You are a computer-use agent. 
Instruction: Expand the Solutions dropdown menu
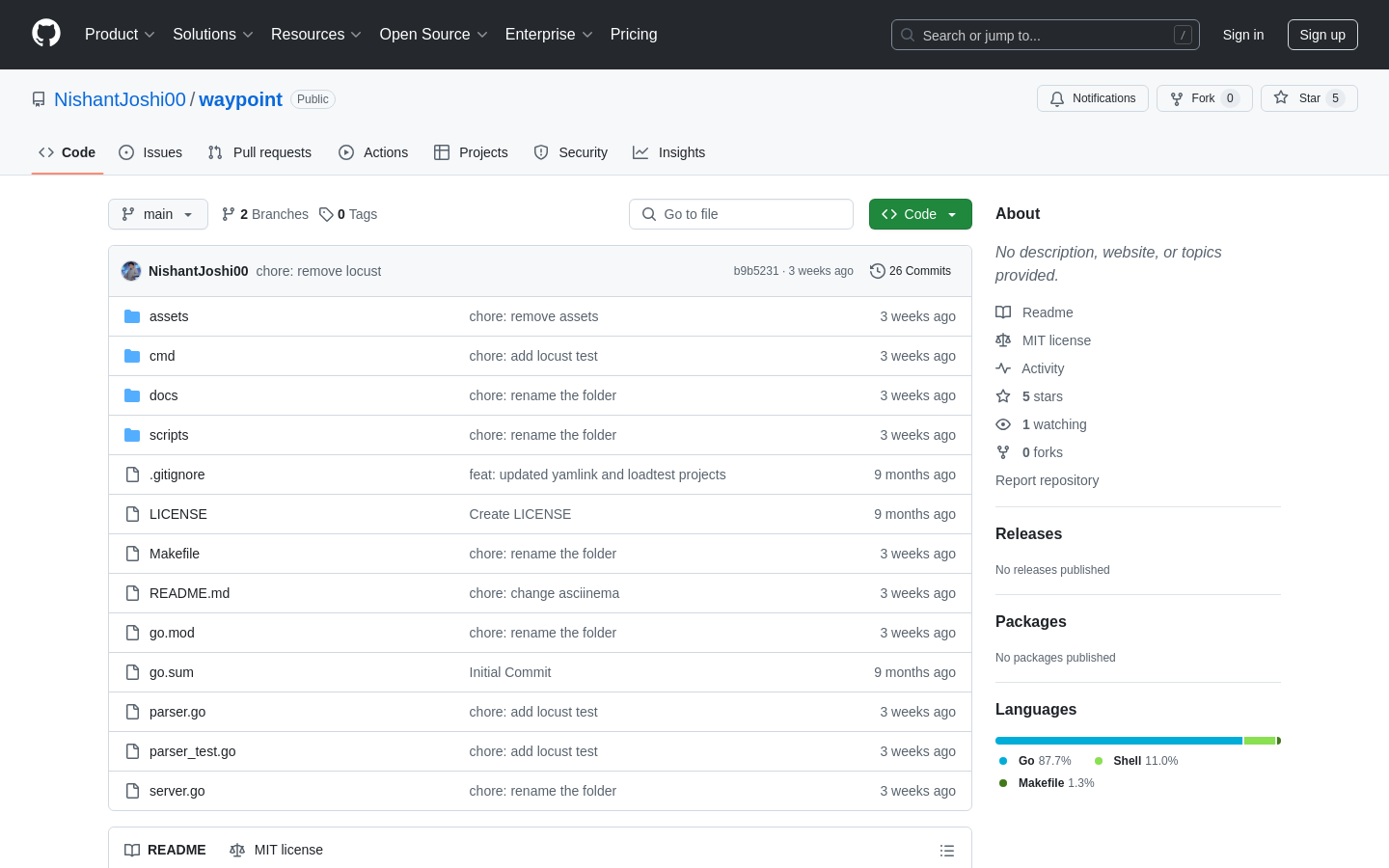(213, 35)
